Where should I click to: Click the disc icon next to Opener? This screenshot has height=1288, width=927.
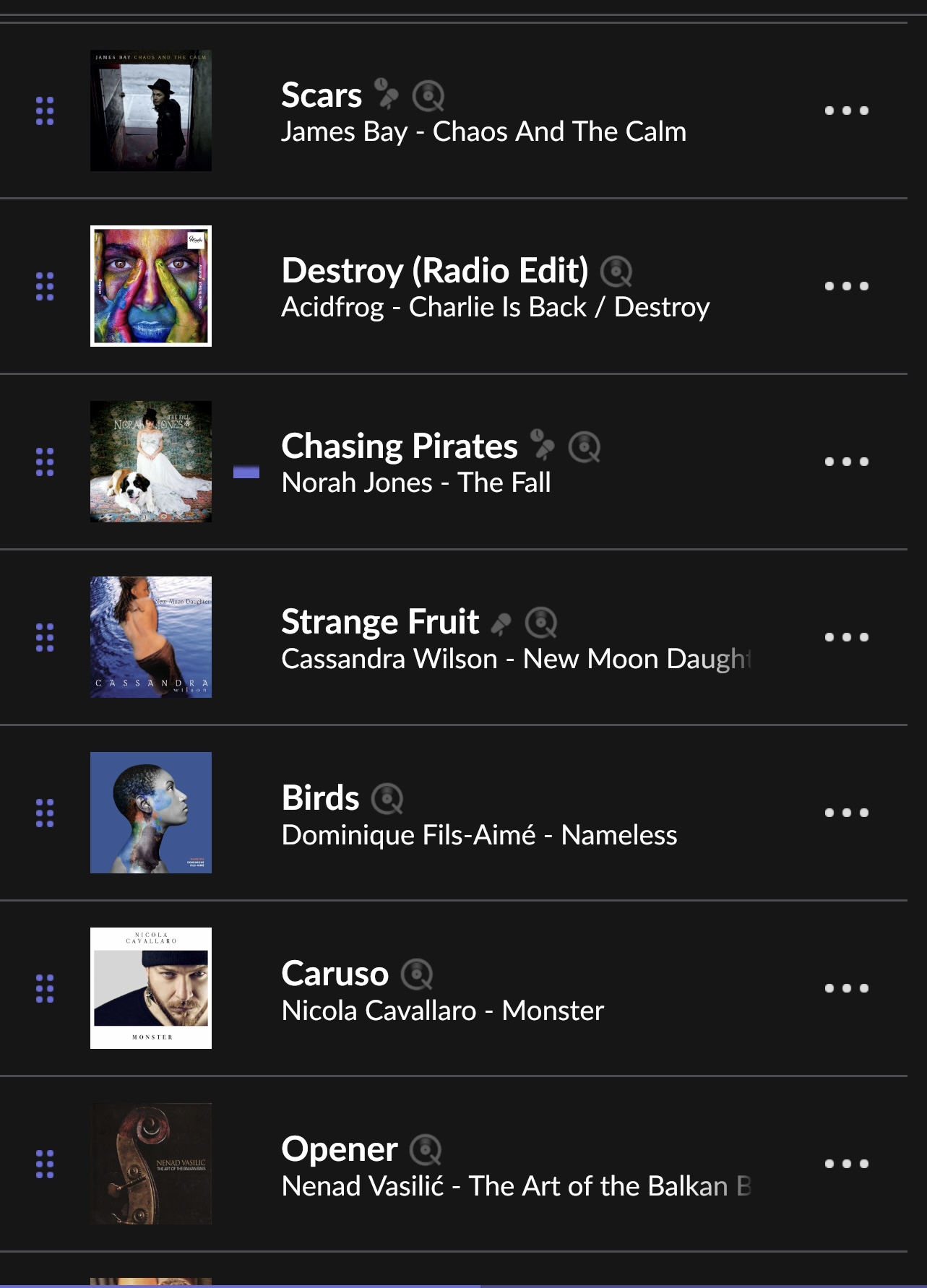click(426, 1149)
